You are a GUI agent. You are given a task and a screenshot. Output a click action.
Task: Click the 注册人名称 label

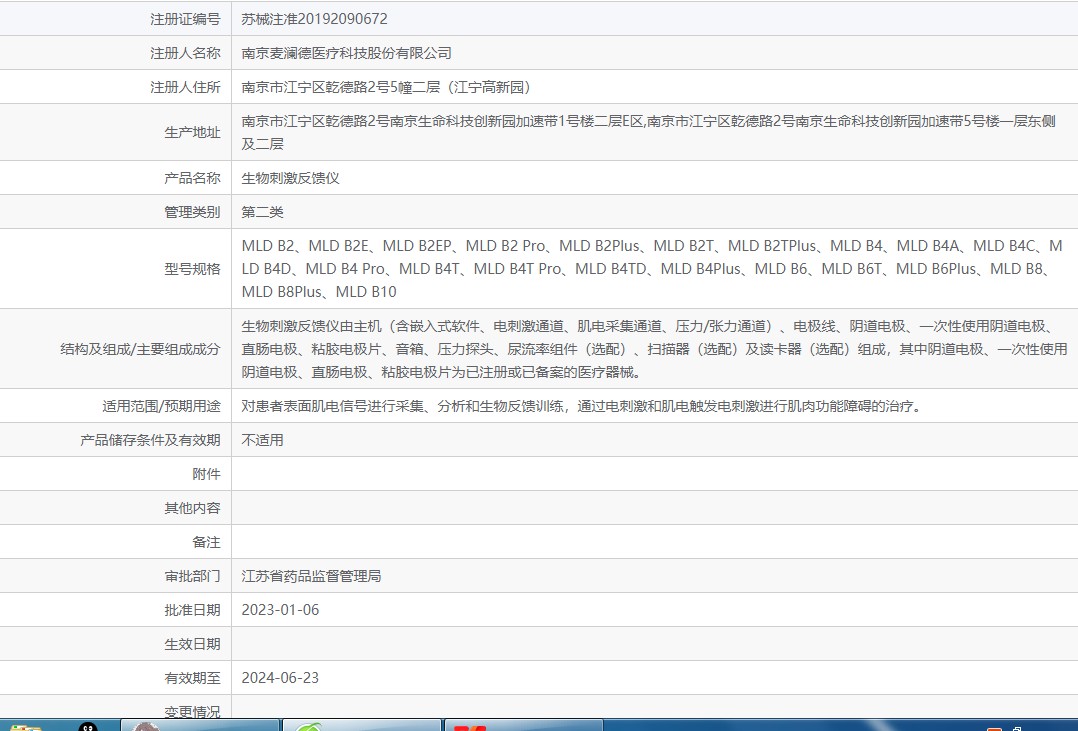[185, 53]
